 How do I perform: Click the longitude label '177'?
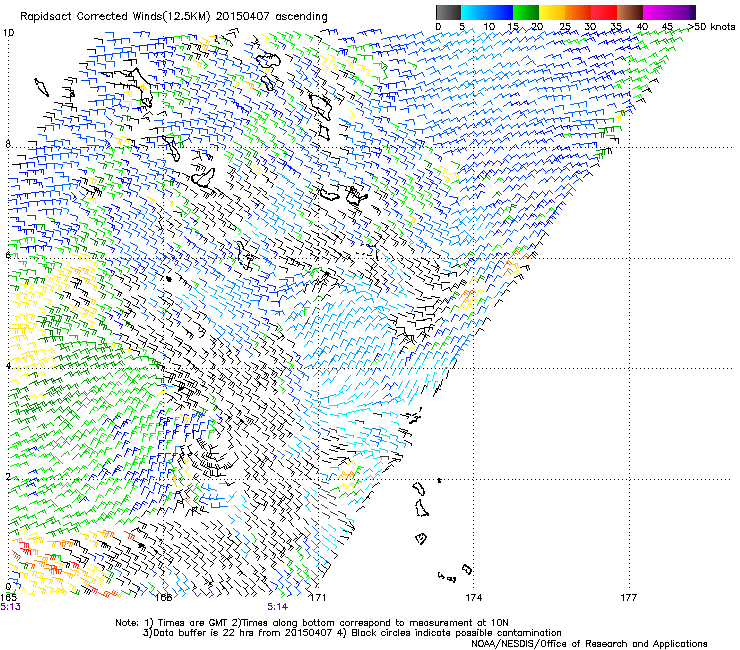click(629, 598)
